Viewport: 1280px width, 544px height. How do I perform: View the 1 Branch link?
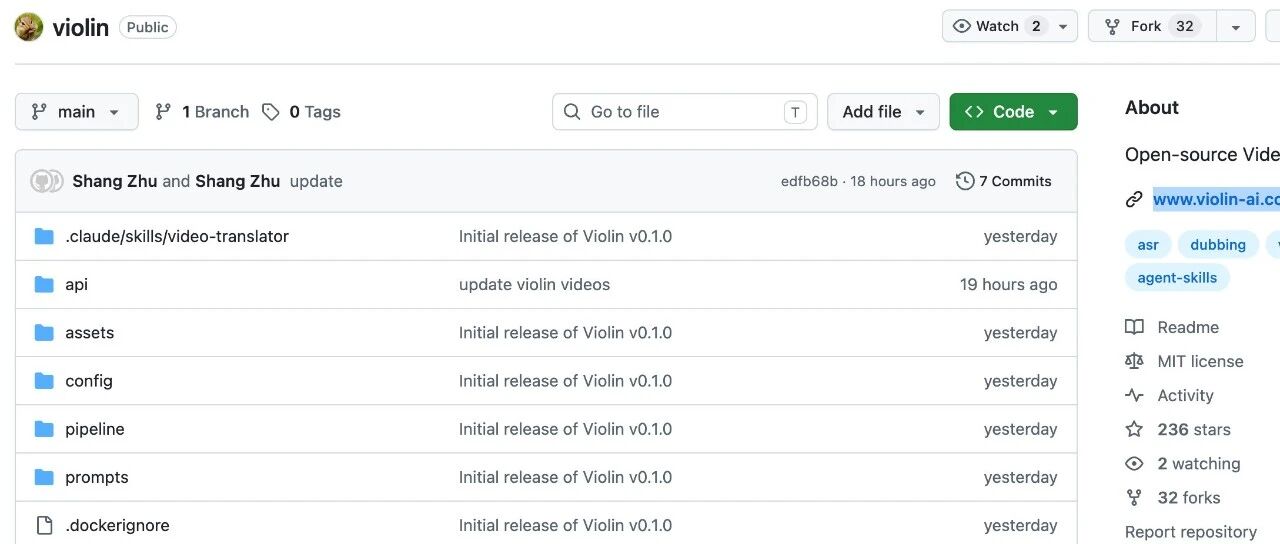point(202,112)
